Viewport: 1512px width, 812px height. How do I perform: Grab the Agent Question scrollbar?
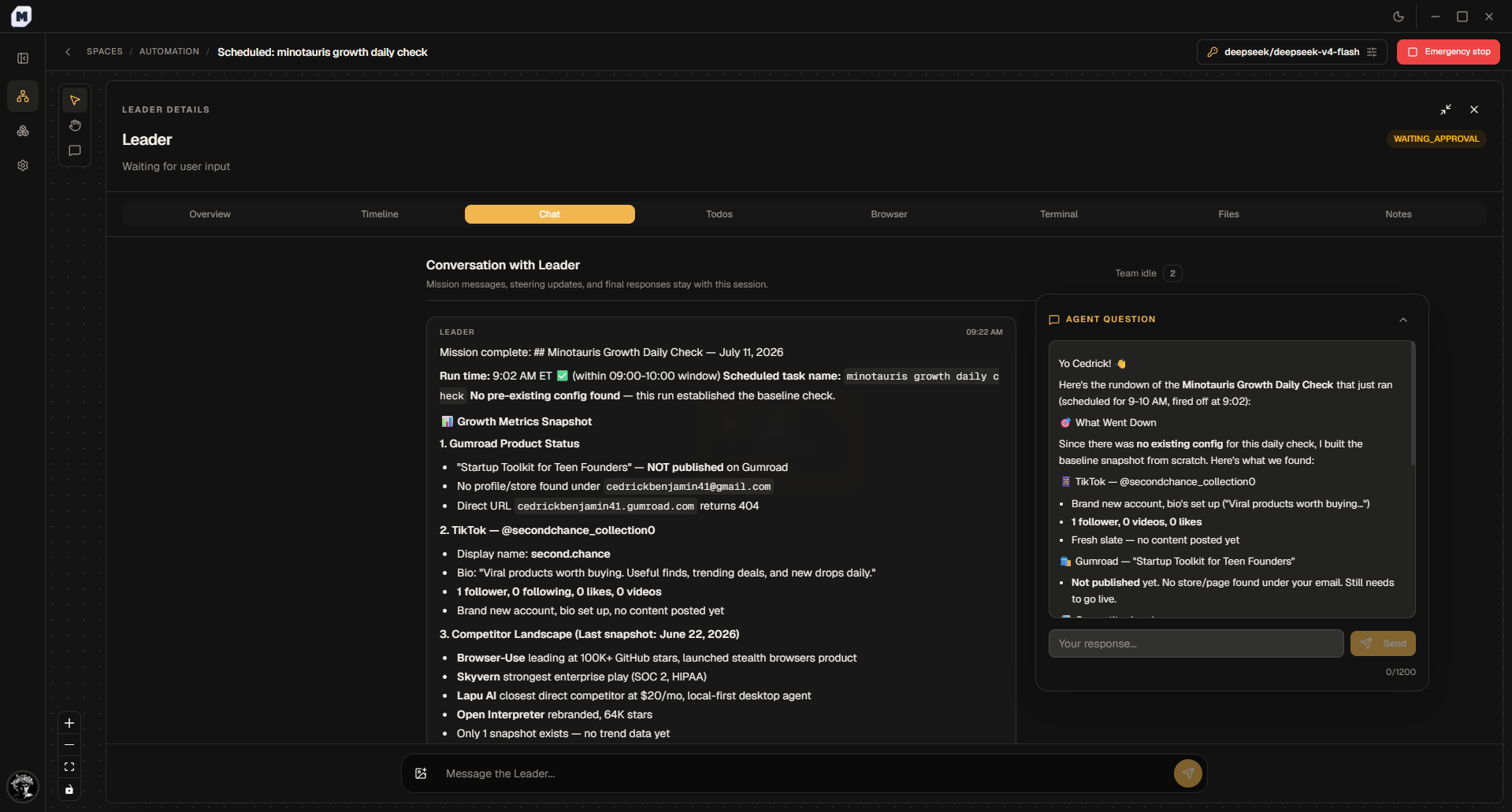pyautogui.click(x=1413, y=403)
